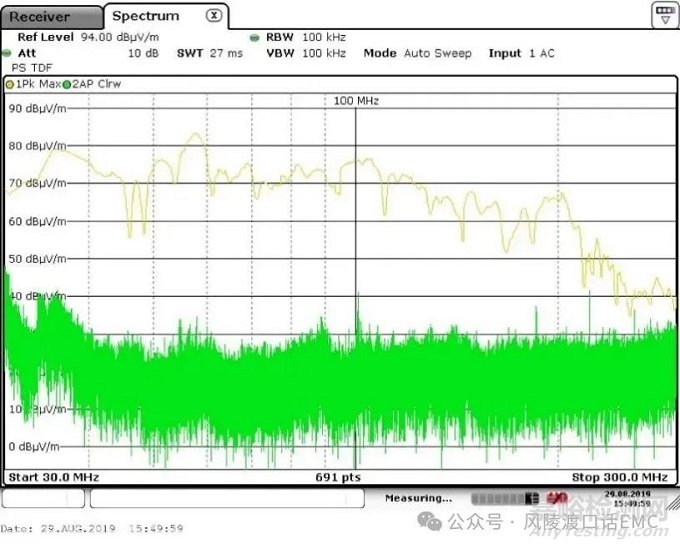The image size is (680, 549).
Task: Click the 691 pts sweep points label
Action: (x=338, y=477)
